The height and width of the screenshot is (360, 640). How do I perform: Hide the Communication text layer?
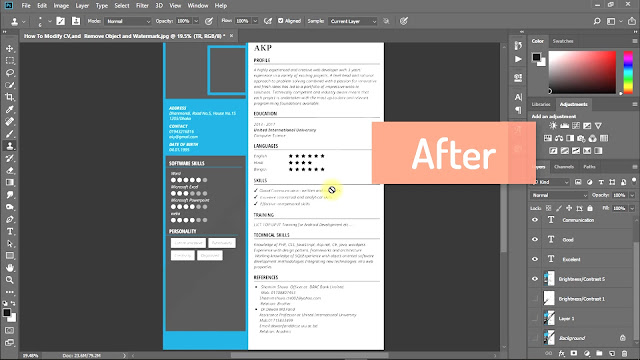[535, 220]
